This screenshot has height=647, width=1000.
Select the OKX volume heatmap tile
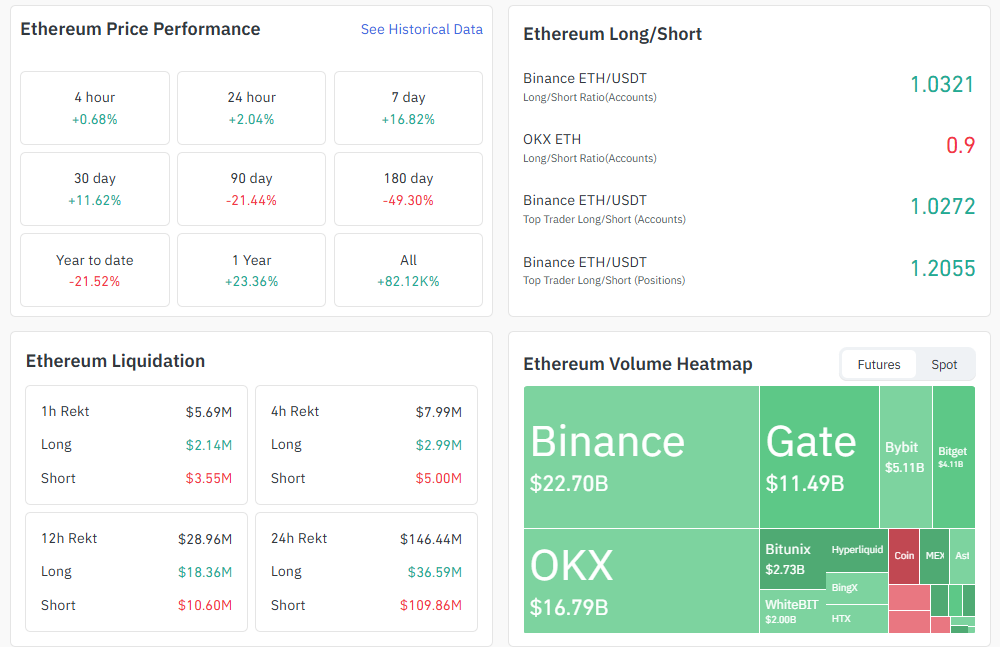tap(641, 580)
